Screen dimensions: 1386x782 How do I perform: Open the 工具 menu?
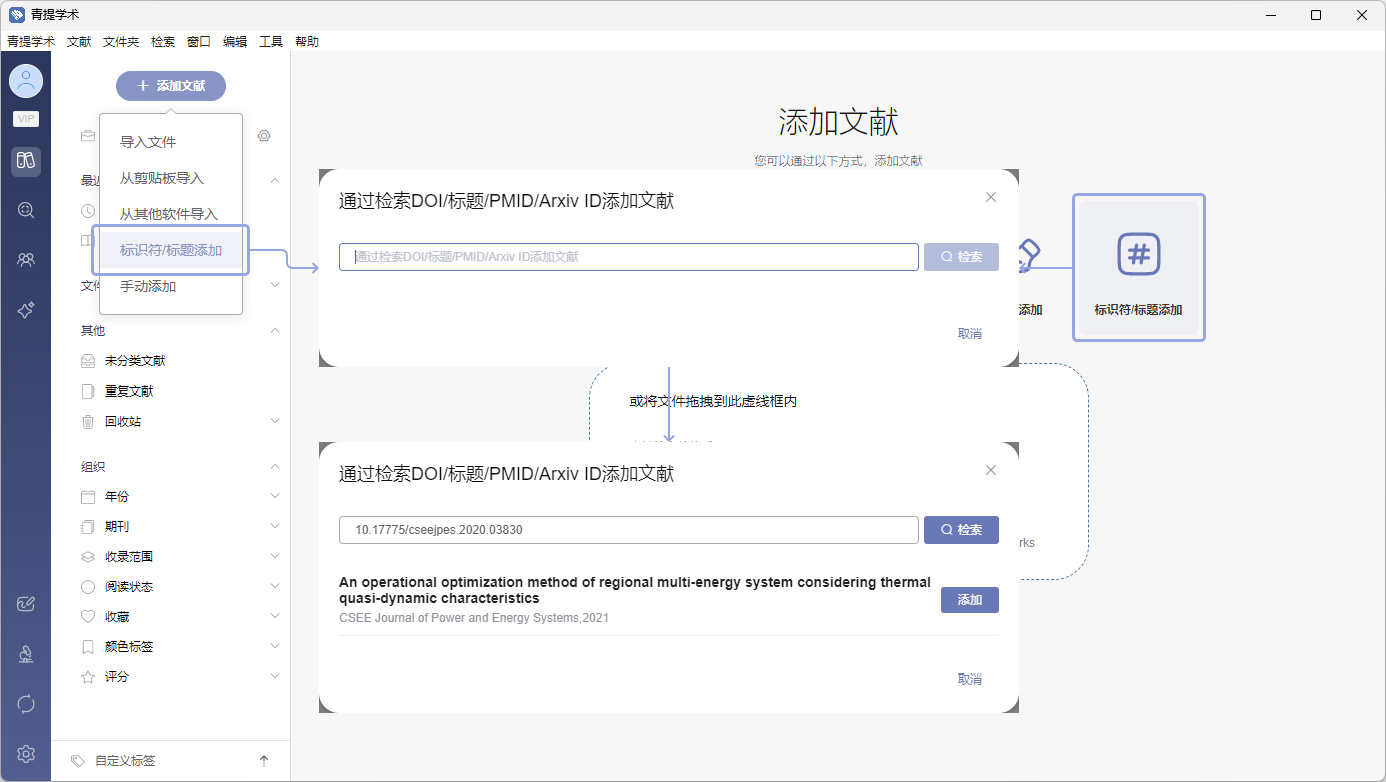point(271,41)
